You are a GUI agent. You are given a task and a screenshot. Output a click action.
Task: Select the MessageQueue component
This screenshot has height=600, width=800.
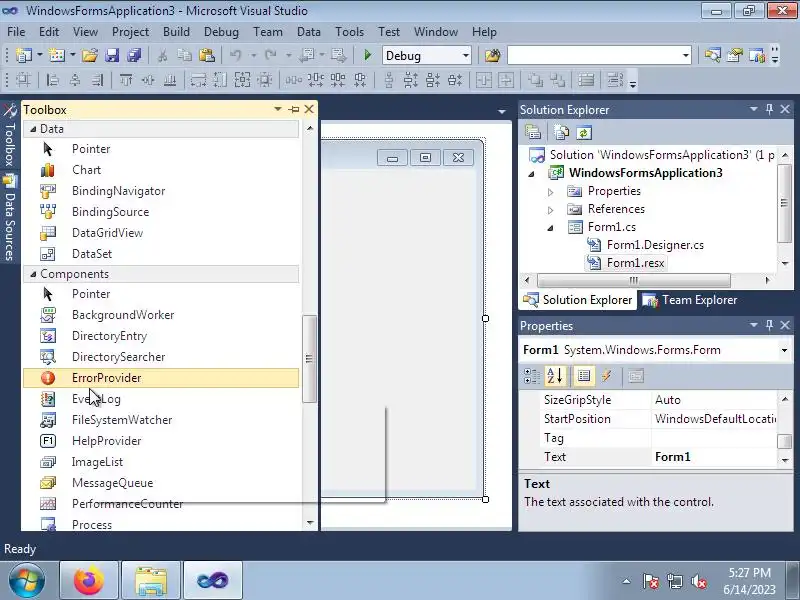click(161, 483)
